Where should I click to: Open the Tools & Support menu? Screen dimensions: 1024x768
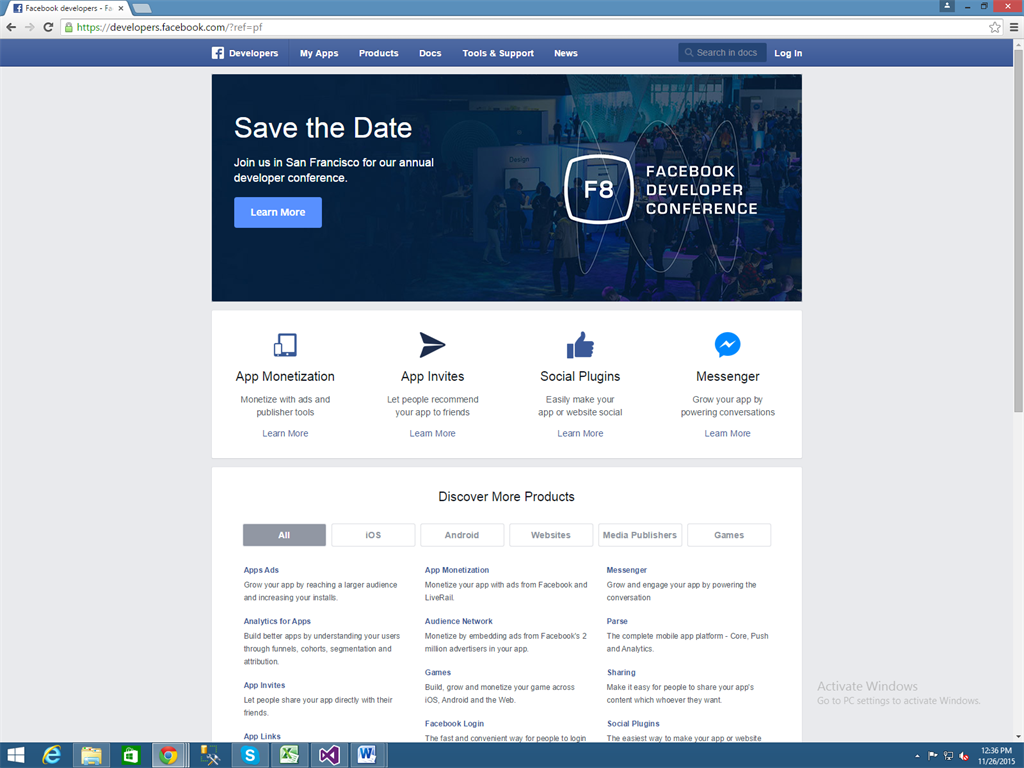click(x=498, y=53)
